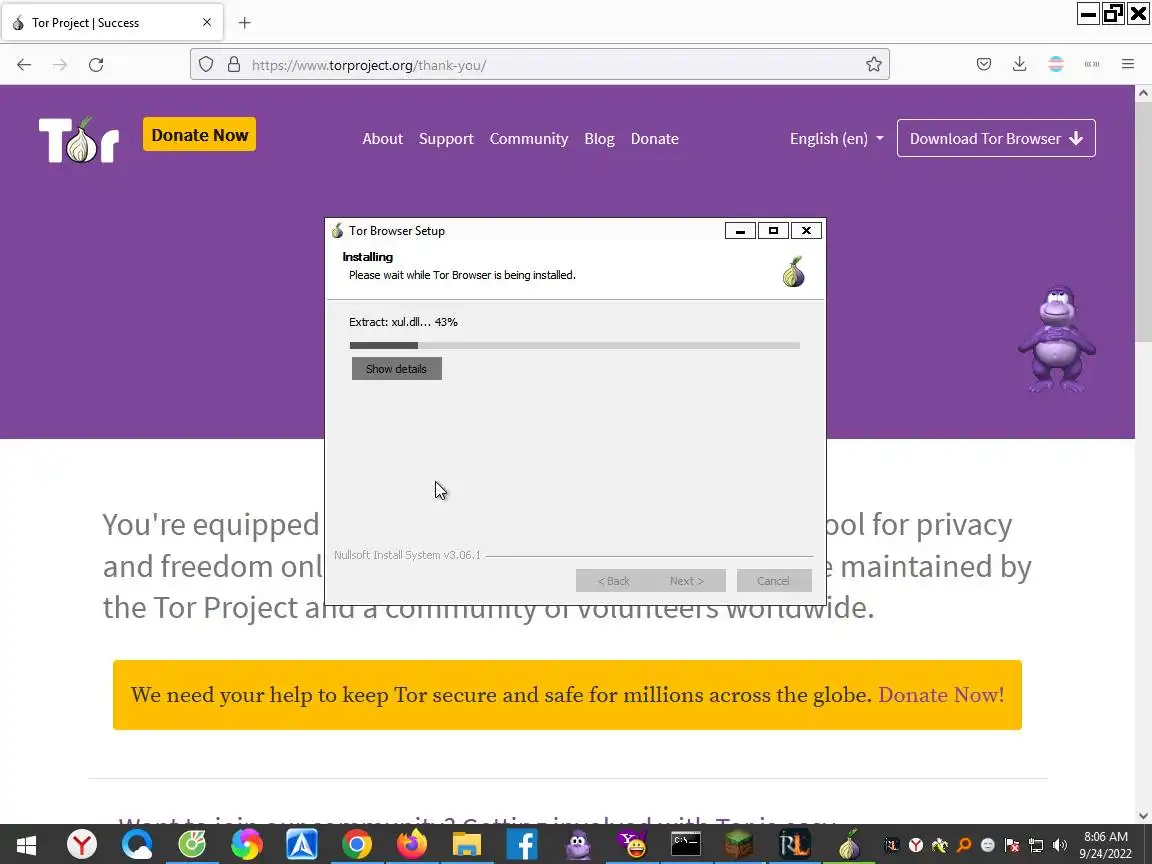
Task: Click the volume speaker tray icon
Action: click(1059, 845)
